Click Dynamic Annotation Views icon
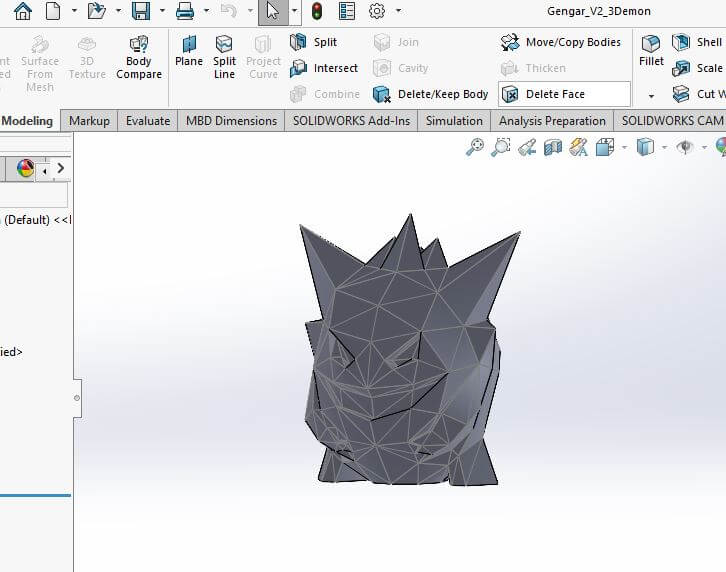Viewport: 726px width, 572px height. pos(579,147)
